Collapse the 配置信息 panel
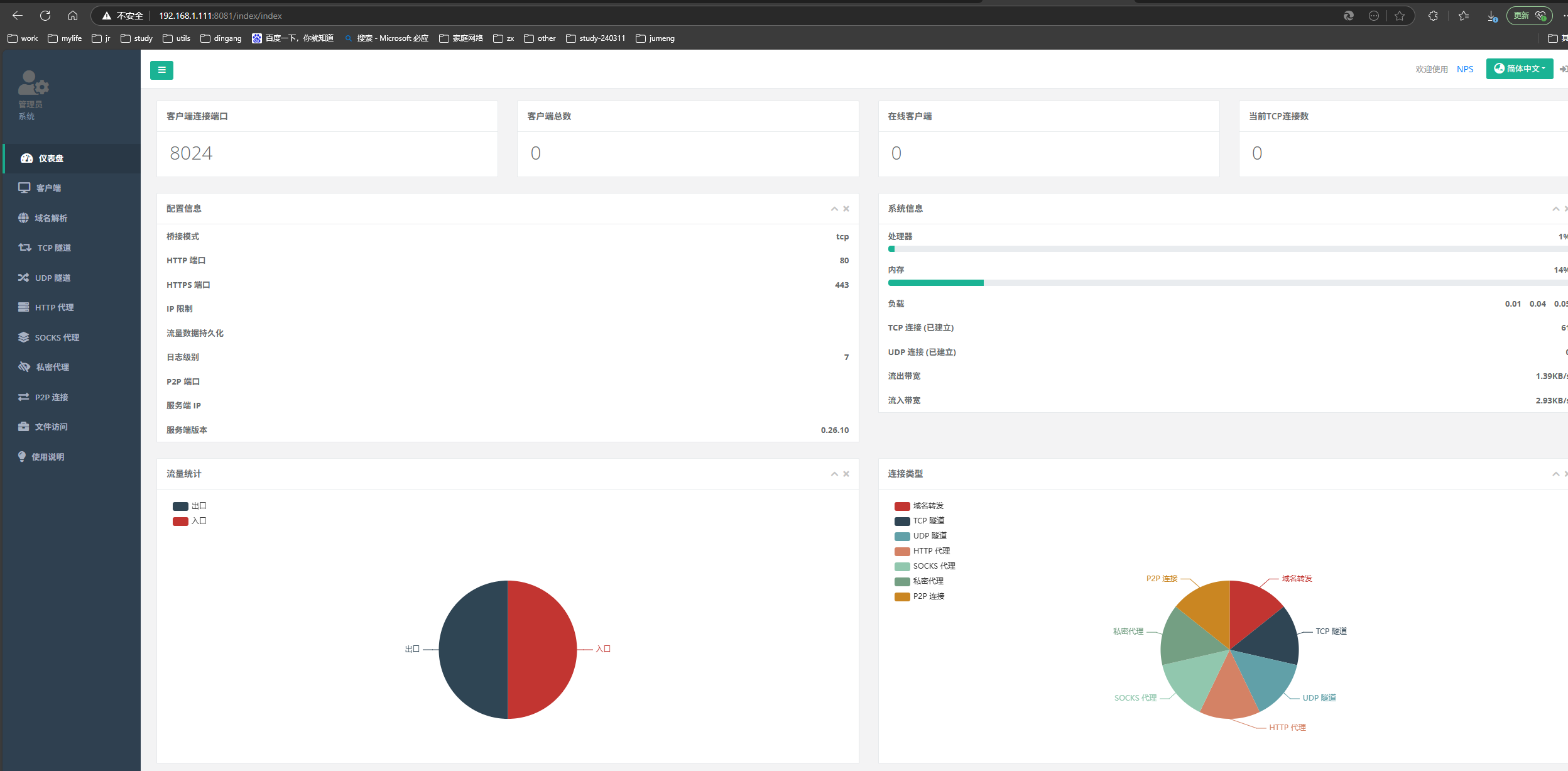Image resolution: width=1568 pixels, height=771 pixels. point(834,209)
